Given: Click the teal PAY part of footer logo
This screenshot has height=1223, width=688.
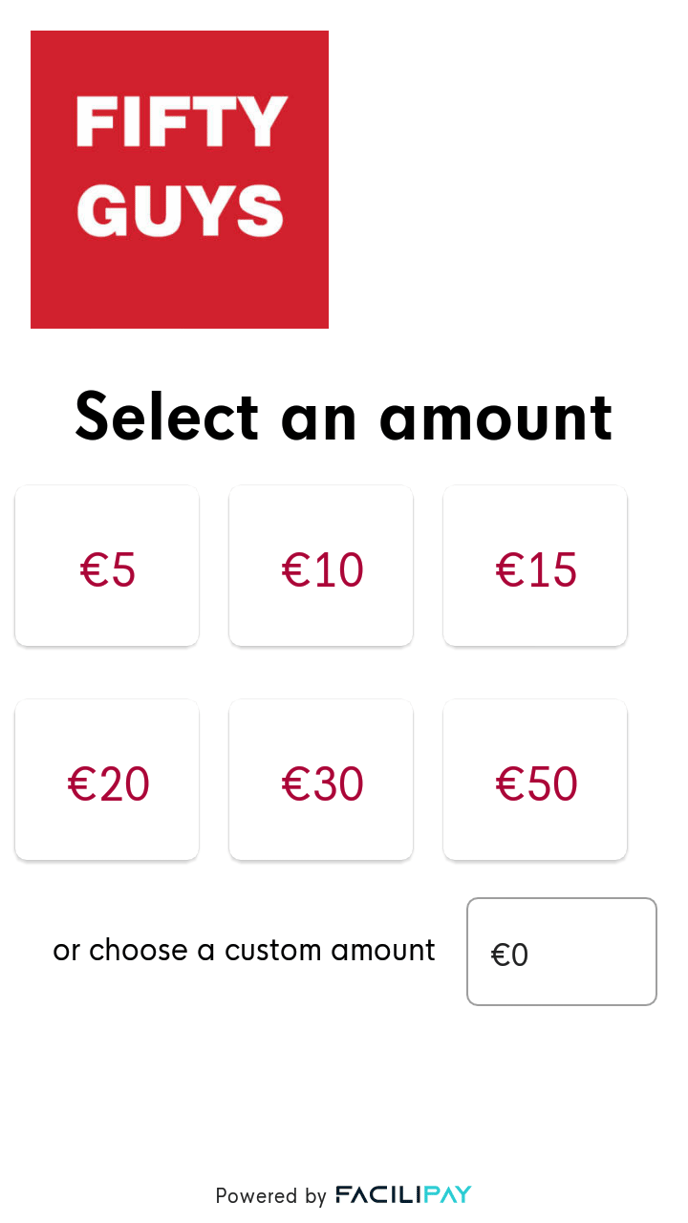Looking at the screenshot, I should pos(447,1194).
